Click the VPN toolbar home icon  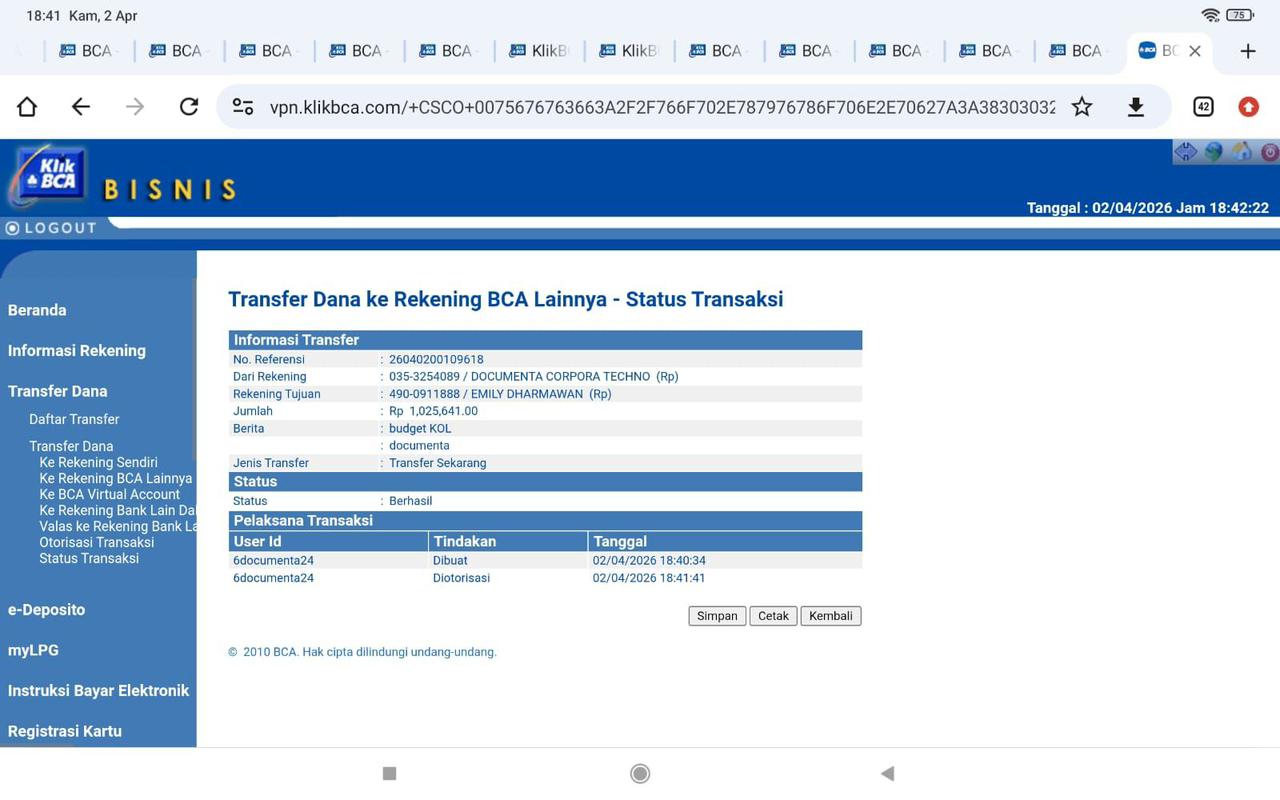(1241, 152)
